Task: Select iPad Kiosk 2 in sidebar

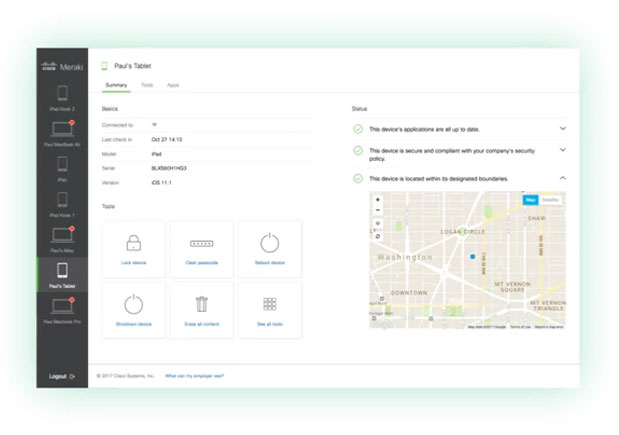Action: (x=62, y=96)
